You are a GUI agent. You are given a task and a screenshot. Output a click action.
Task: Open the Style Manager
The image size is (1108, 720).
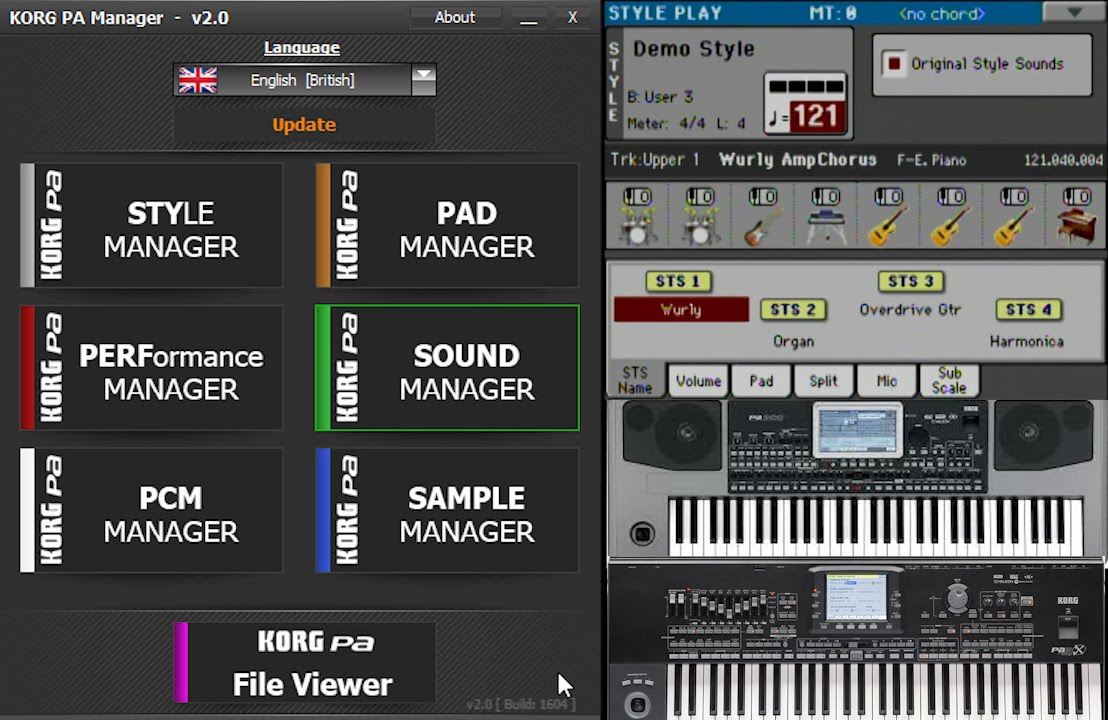pos(151,225)
